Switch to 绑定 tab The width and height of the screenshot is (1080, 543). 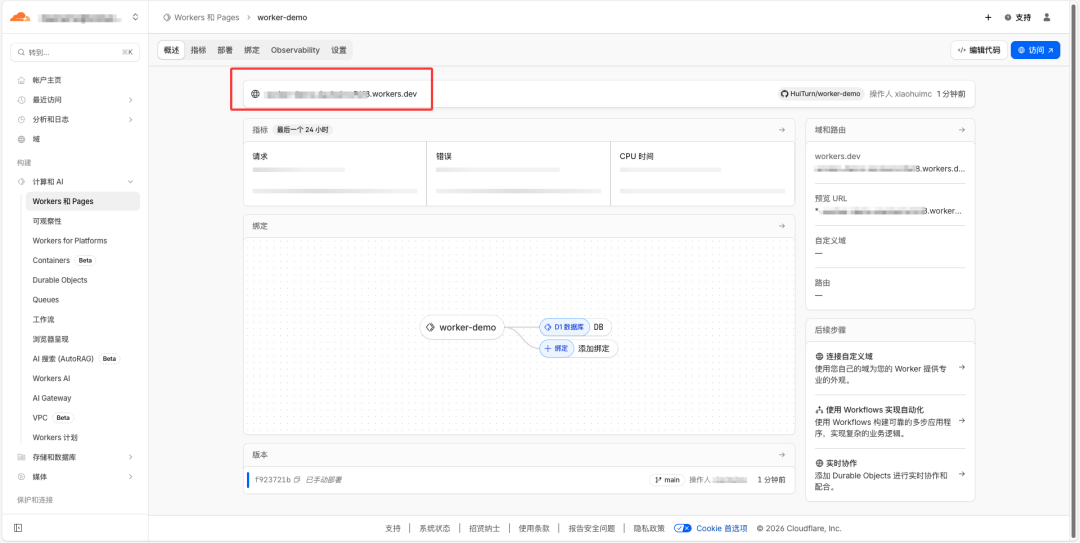pyautogui.click(x=252, y=50)
